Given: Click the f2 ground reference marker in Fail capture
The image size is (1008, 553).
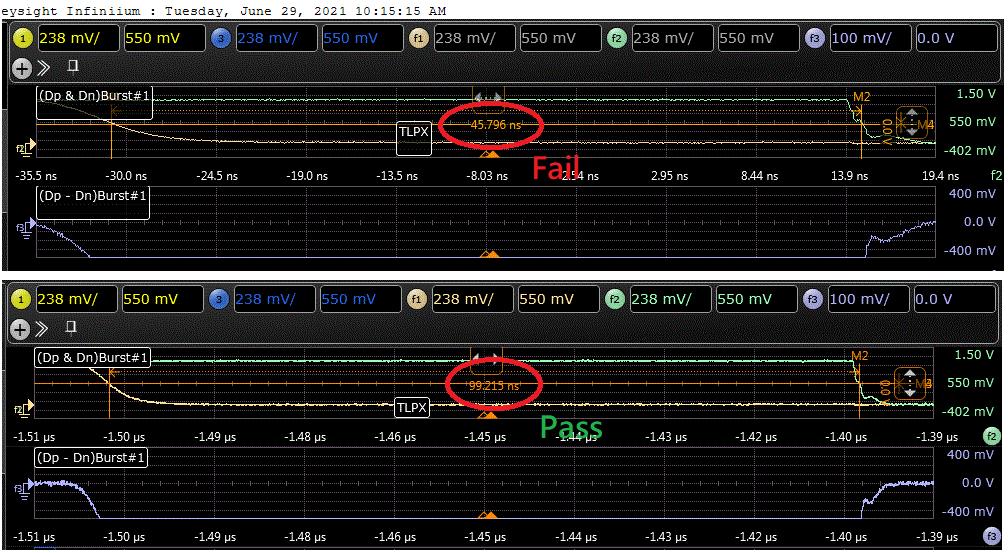Looking at the screenshot, I should pyautogui.click(x=28, y=148).
